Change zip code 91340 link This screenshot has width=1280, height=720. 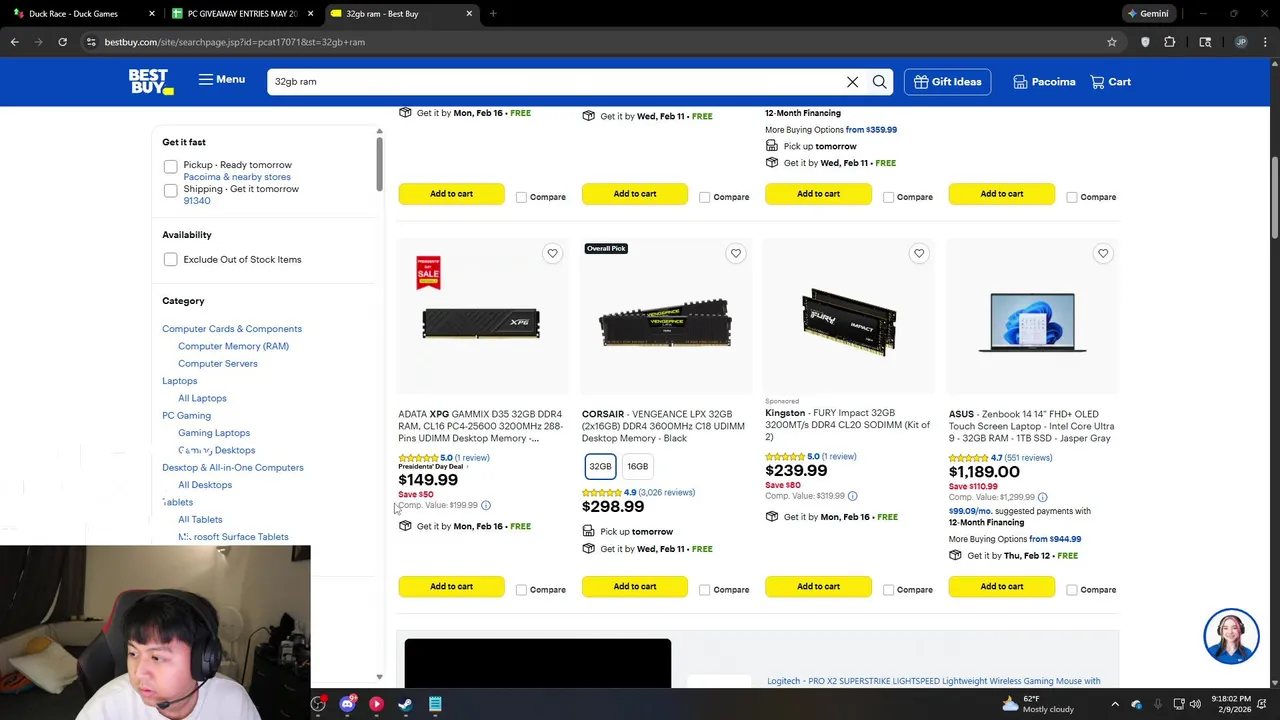click(x=197, y=201)
